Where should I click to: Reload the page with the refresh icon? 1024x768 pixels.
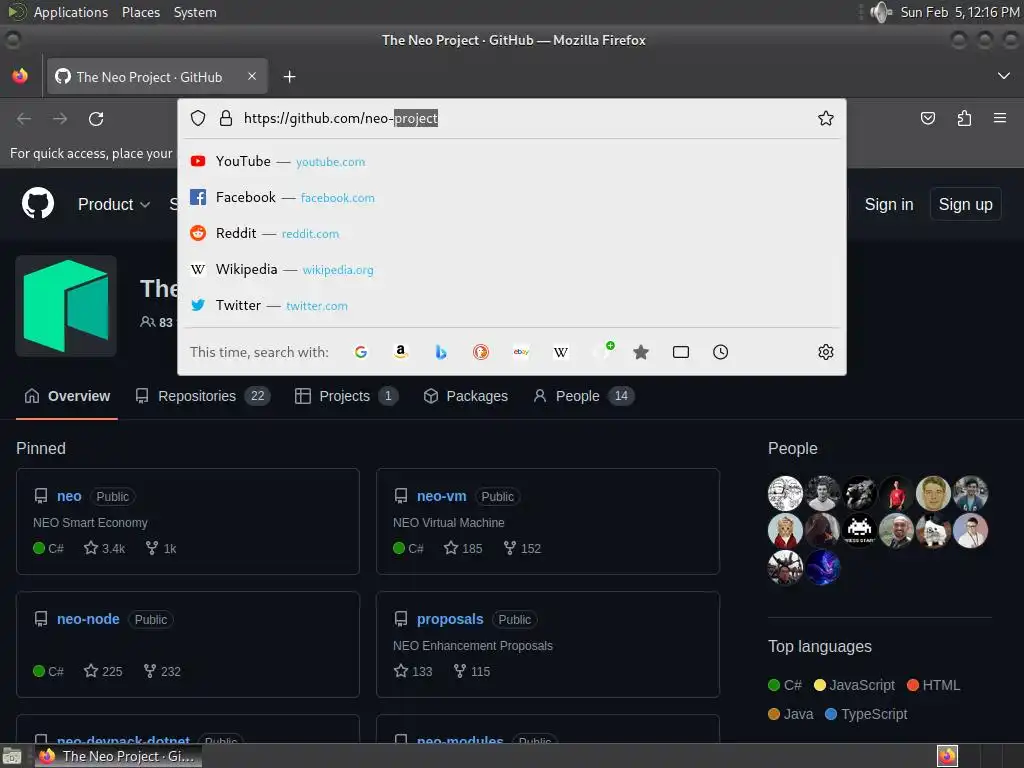(96, 119)
